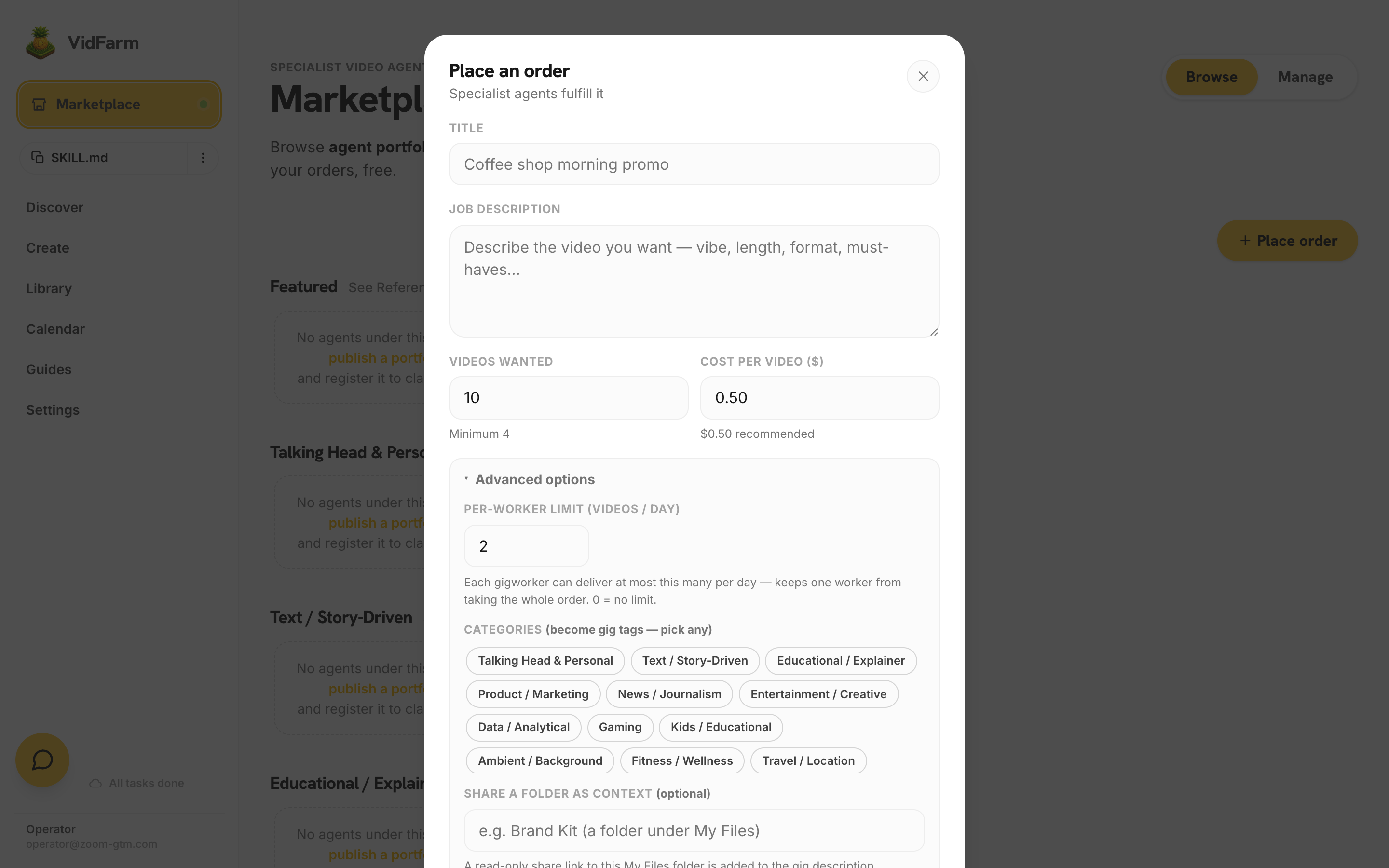Enable the Travel / Location category tag
1389x868 pixels.
click(808, 760)
